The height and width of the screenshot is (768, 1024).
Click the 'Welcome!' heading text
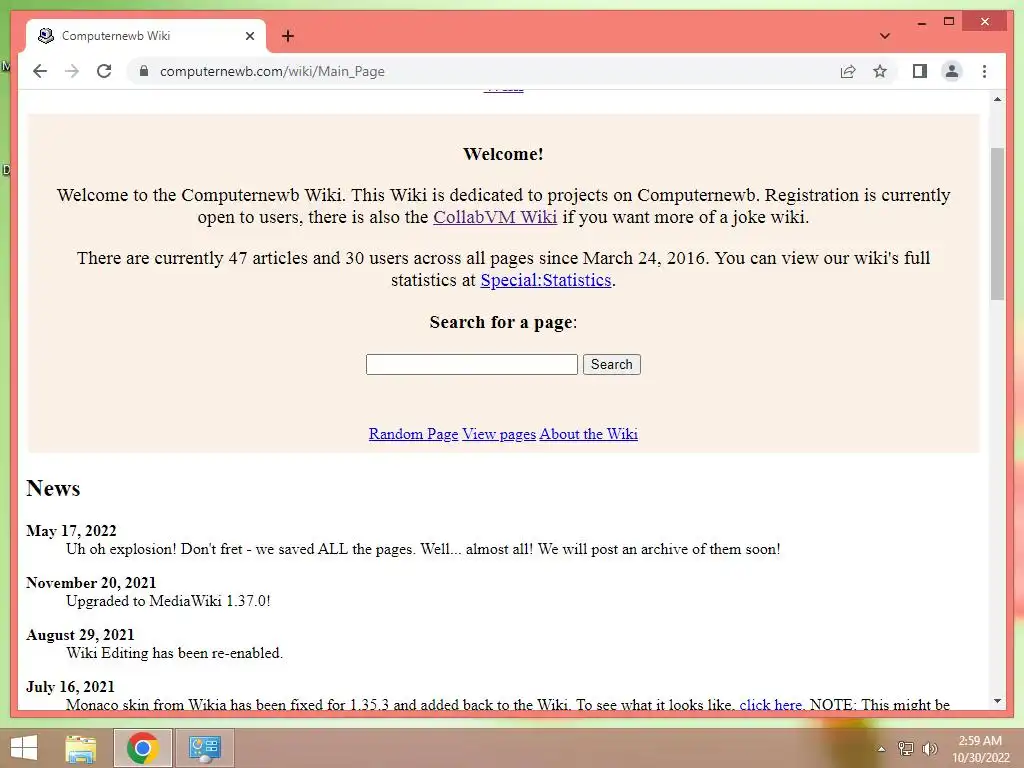tap(504, 154)
